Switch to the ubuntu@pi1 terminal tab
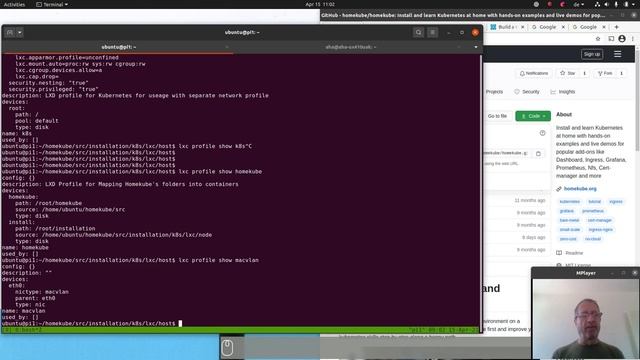Viewport: 640px width, 360px height. [x=118, y=47]
